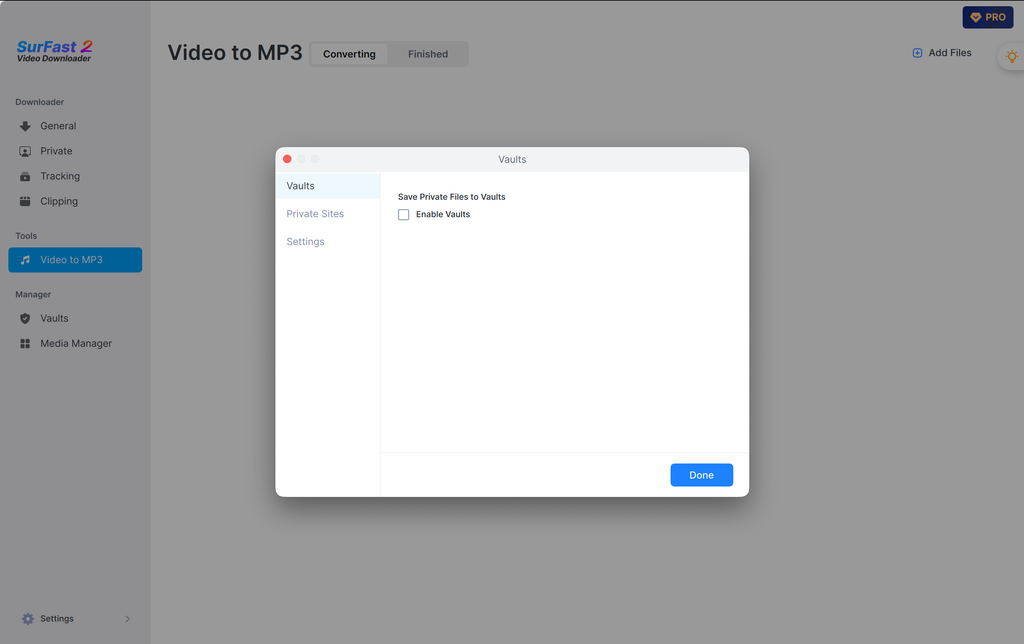Select Vaults tab in dialog sidebar
The image size is (1024, 644).
coord(328,186)
